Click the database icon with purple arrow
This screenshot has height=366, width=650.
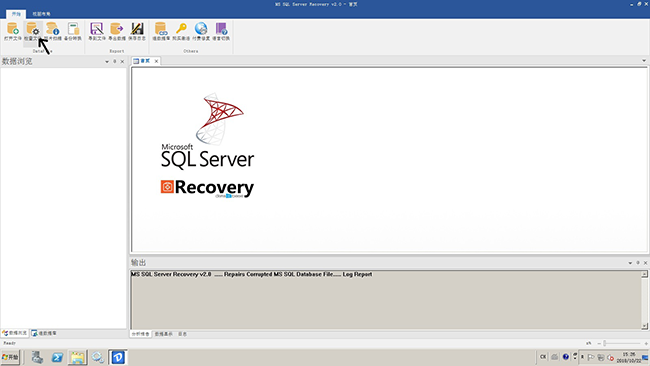[x=116, y=29]
